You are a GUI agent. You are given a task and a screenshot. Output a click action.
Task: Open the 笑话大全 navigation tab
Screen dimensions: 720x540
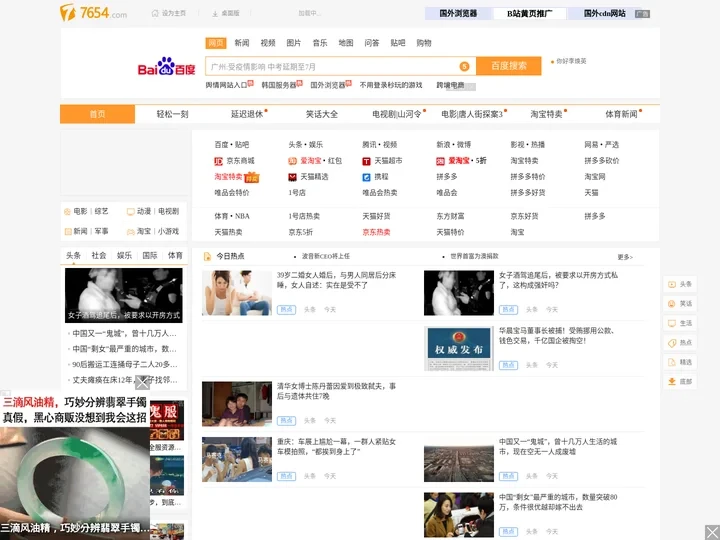(322, 114)
